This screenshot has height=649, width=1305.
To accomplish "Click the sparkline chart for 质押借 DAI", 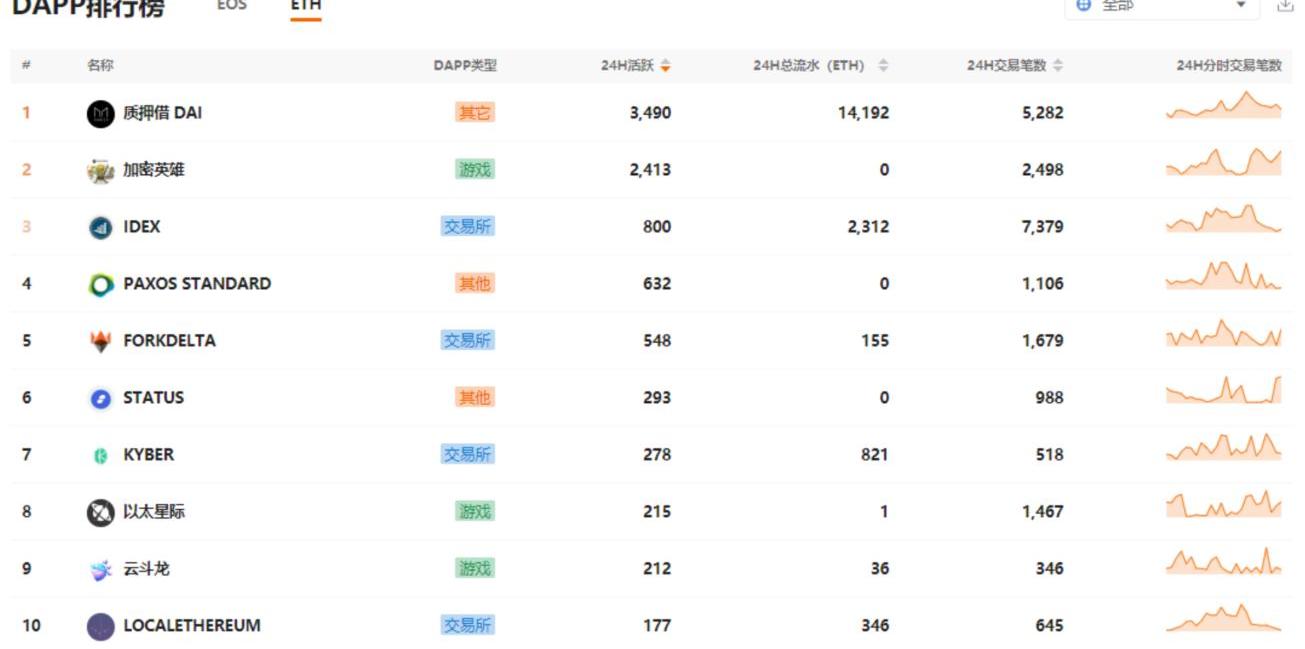I will [x=1223, y=106].
